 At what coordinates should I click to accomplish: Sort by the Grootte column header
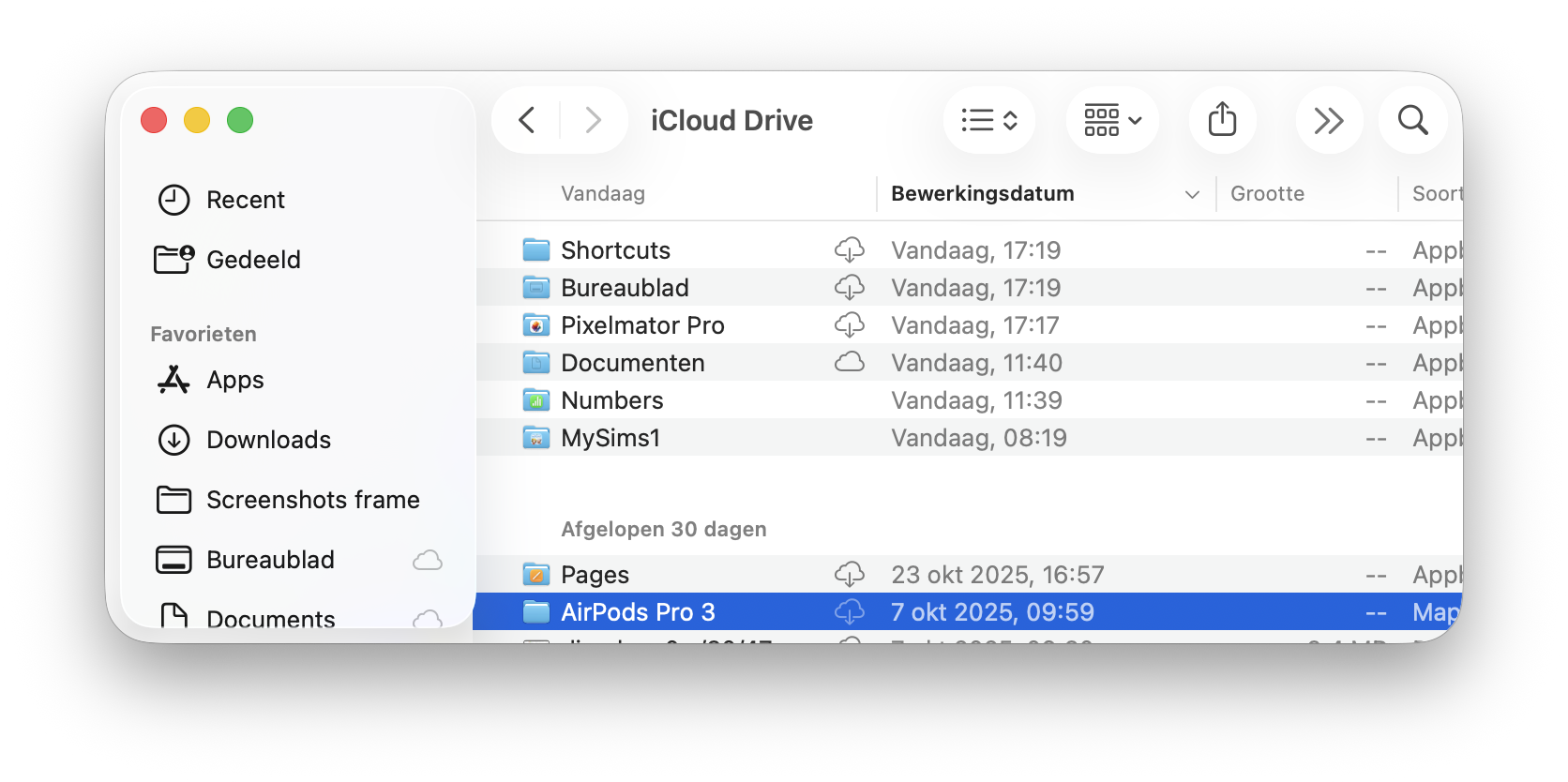coord(1267,194)
